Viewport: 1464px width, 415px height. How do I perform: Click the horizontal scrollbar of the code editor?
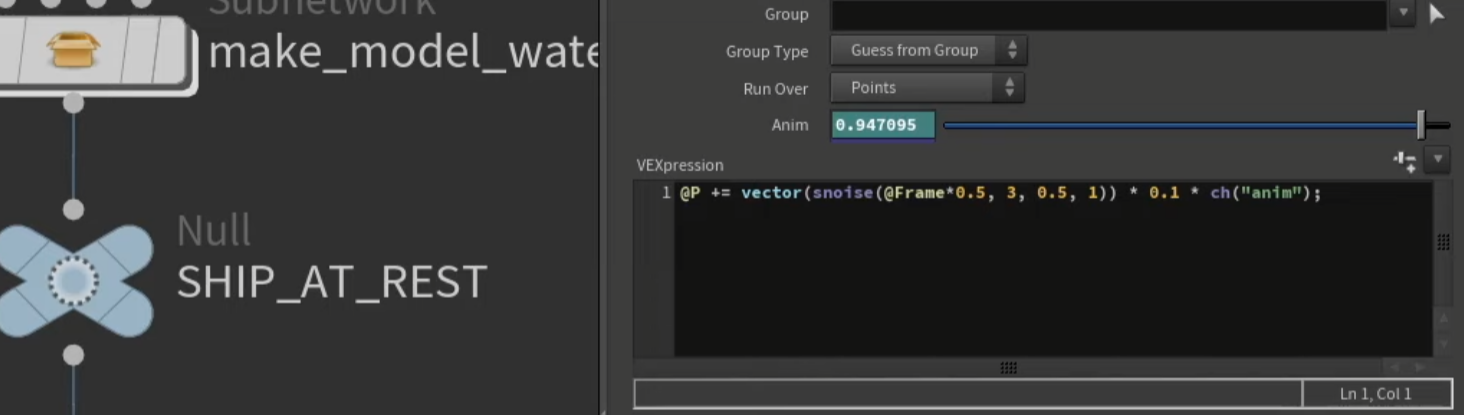(1008, 368)
